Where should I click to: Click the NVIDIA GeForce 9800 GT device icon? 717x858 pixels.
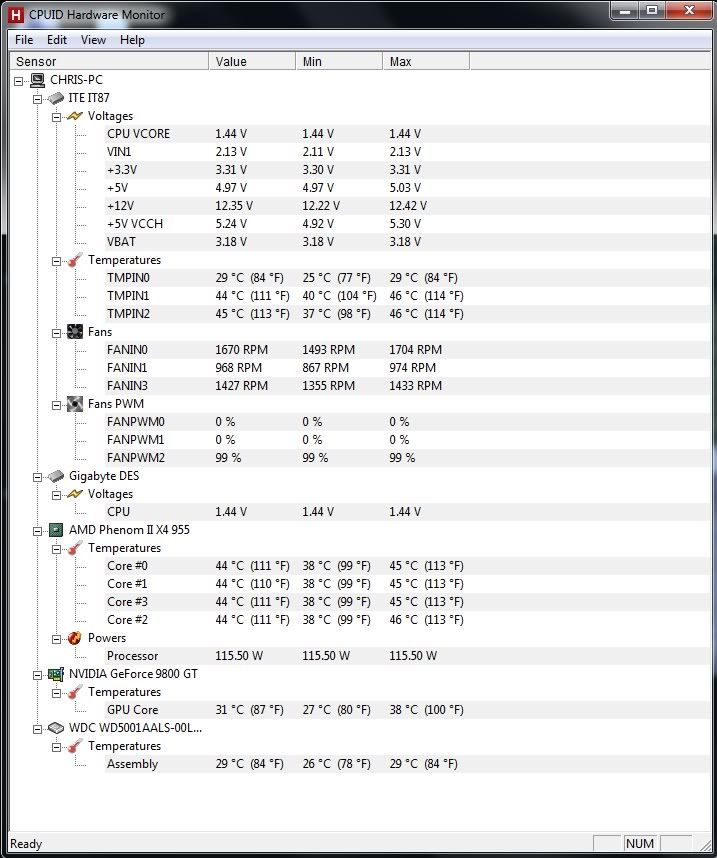(x=55, y=674)
